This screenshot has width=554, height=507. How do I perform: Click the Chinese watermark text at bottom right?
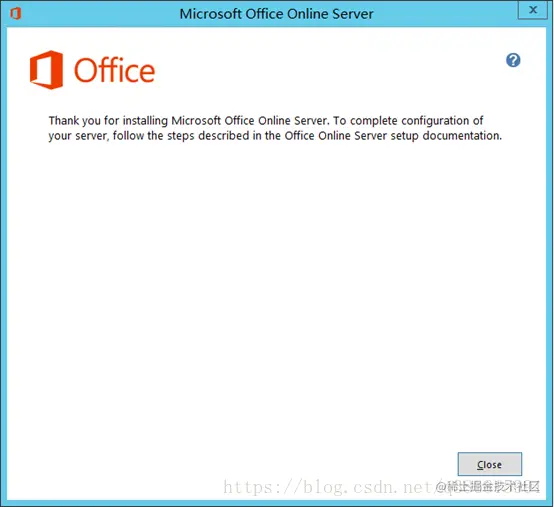click(x=488, y=487)
